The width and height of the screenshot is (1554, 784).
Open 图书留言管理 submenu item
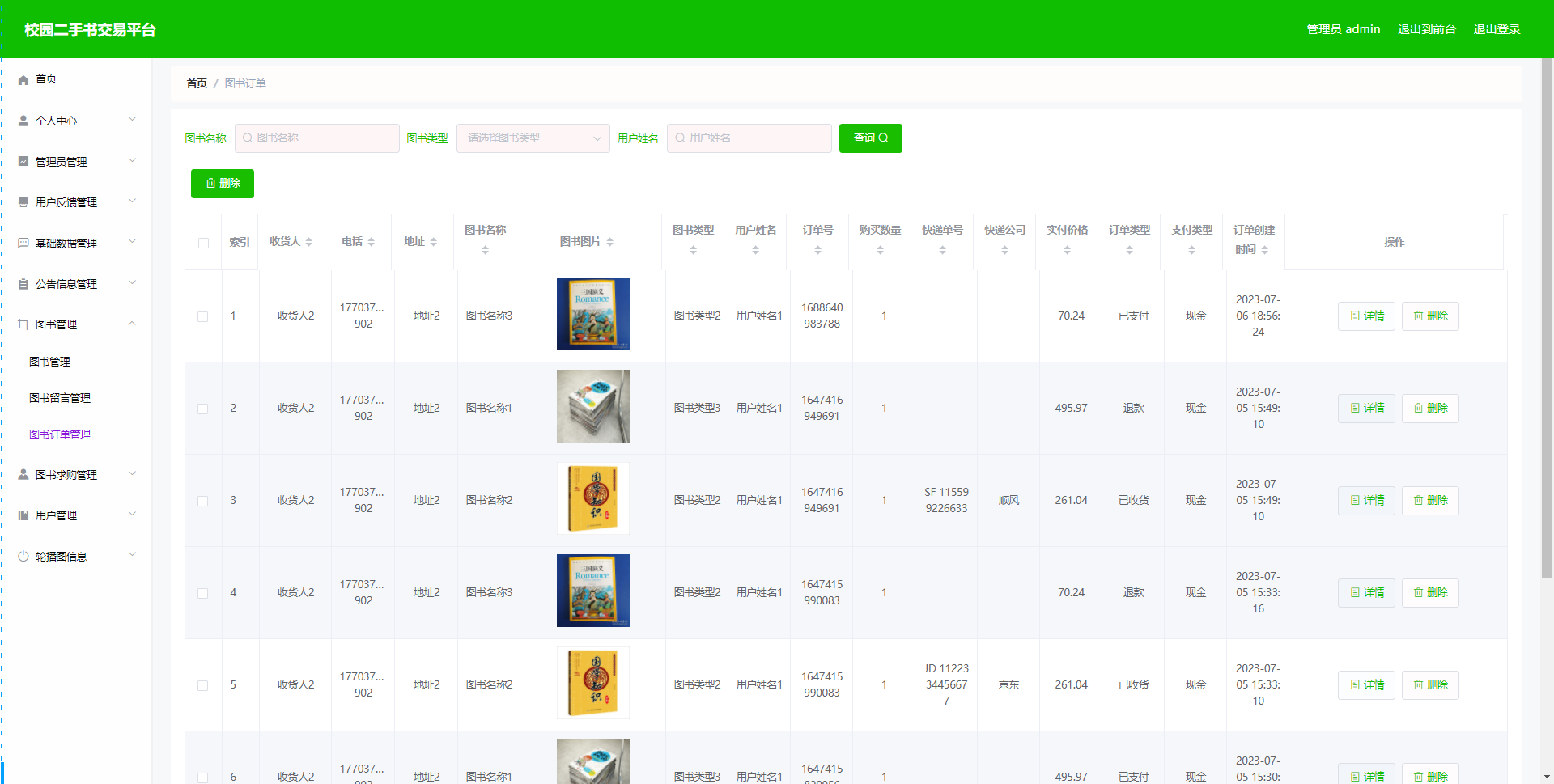pos(60,398)
